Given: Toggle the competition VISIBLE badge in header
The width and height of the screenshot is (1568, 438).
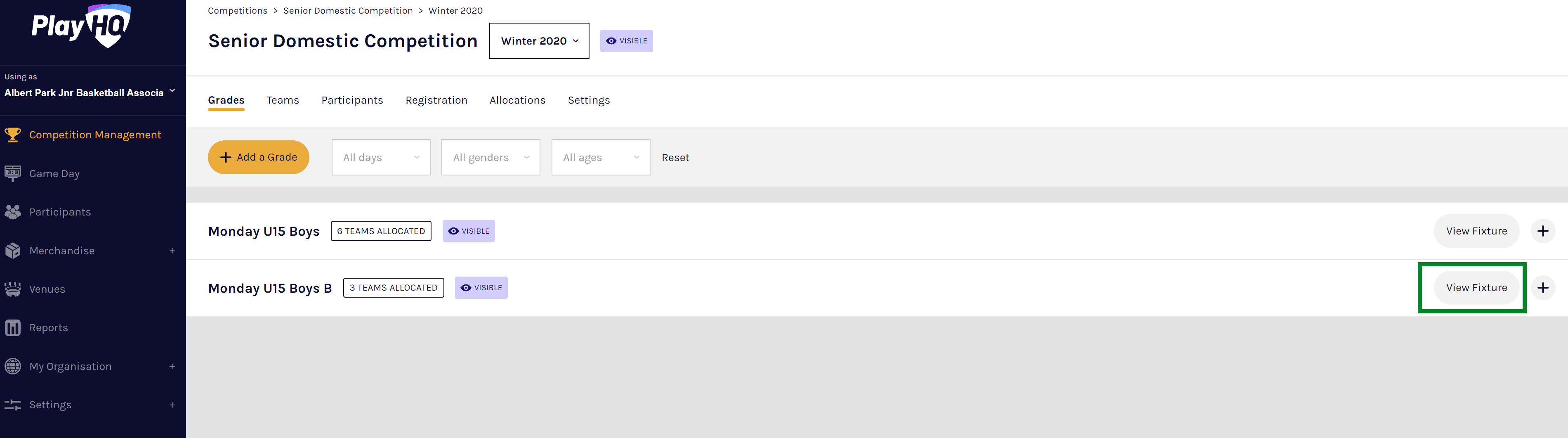Looking at the screenshot, I should [626, 41].
